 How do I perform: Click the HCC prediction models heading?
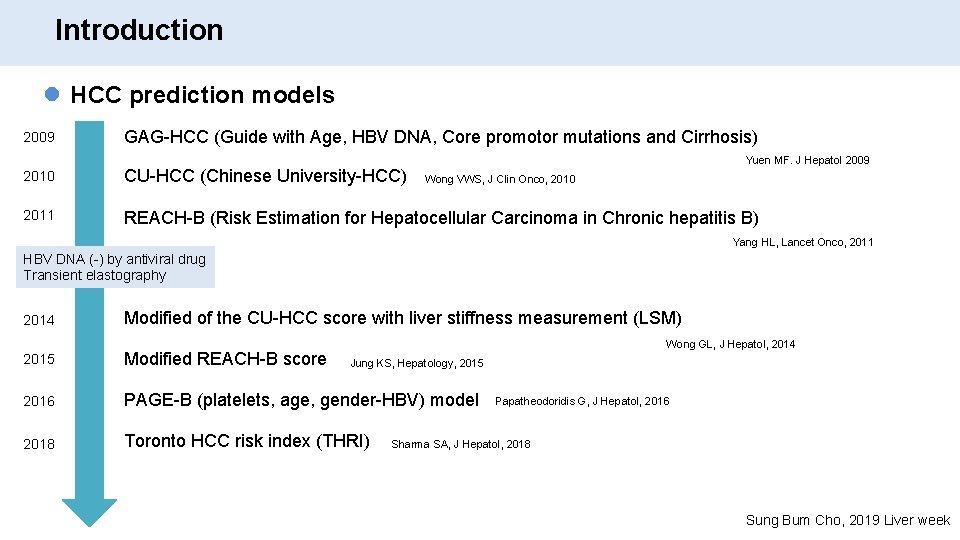click(202, 96)
